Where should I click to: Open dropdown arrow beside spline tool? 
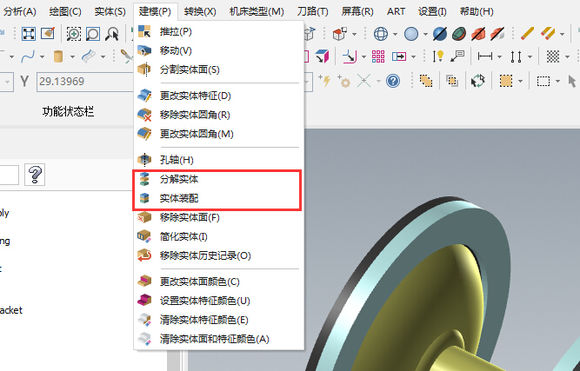point(42,57)
